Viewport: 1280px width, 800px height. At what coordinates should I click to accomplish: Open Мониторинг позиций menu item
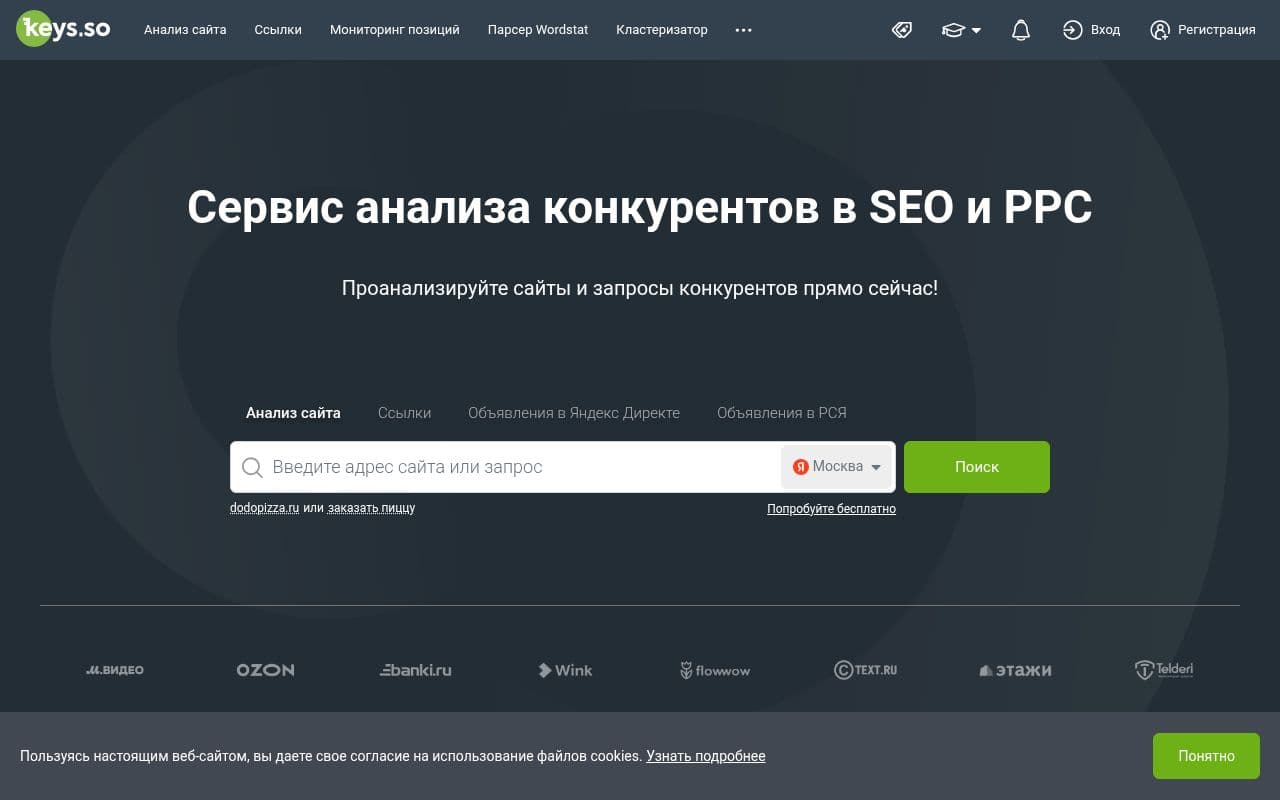[x=394, y=30]
